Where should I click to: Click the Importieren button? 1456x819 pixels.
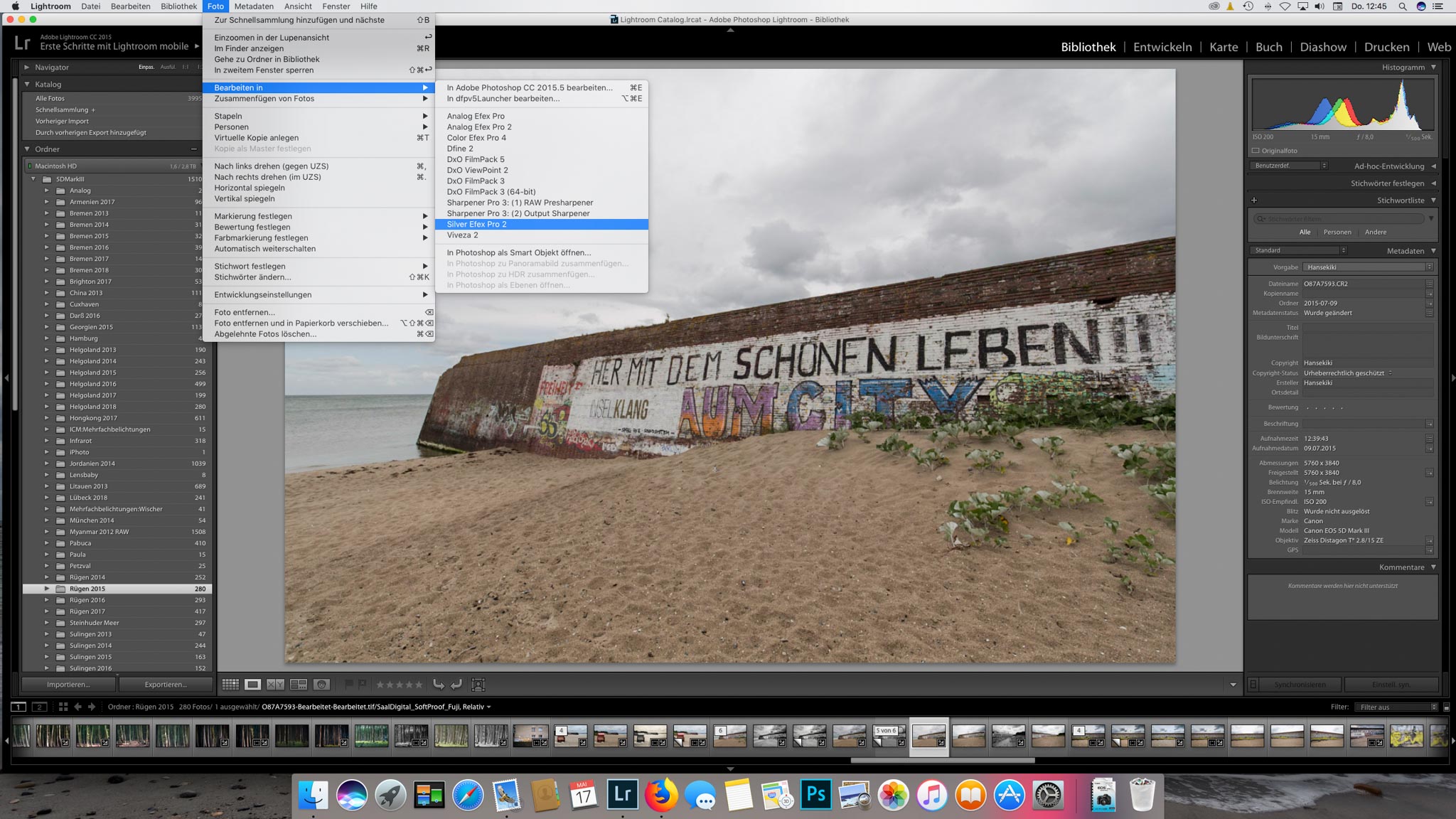pos(68,685)
